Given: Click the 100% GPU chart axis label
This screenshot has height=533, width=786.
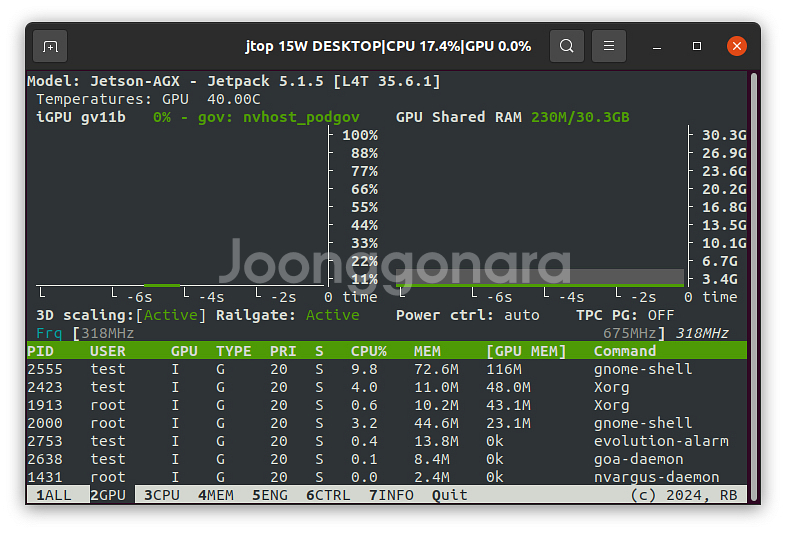Looking at the screenshot, I should tap(360, 135).
